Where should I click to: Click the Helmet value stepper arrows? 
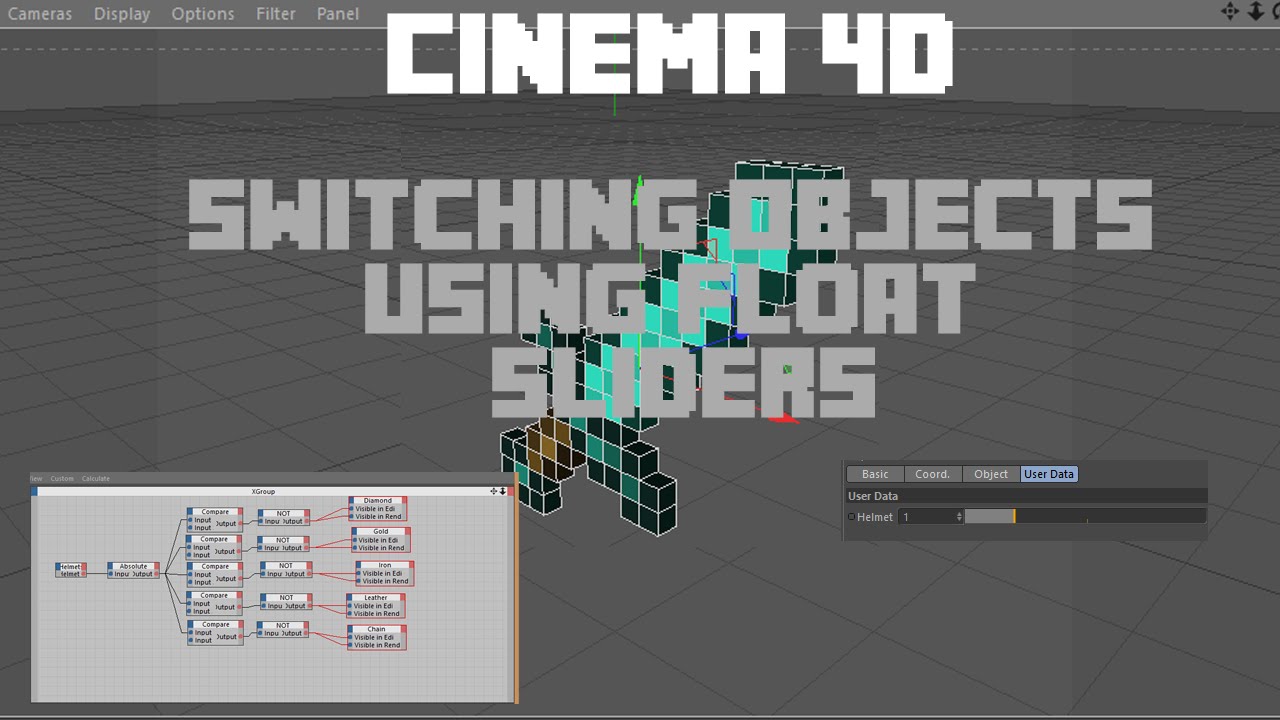coord(960,517)
